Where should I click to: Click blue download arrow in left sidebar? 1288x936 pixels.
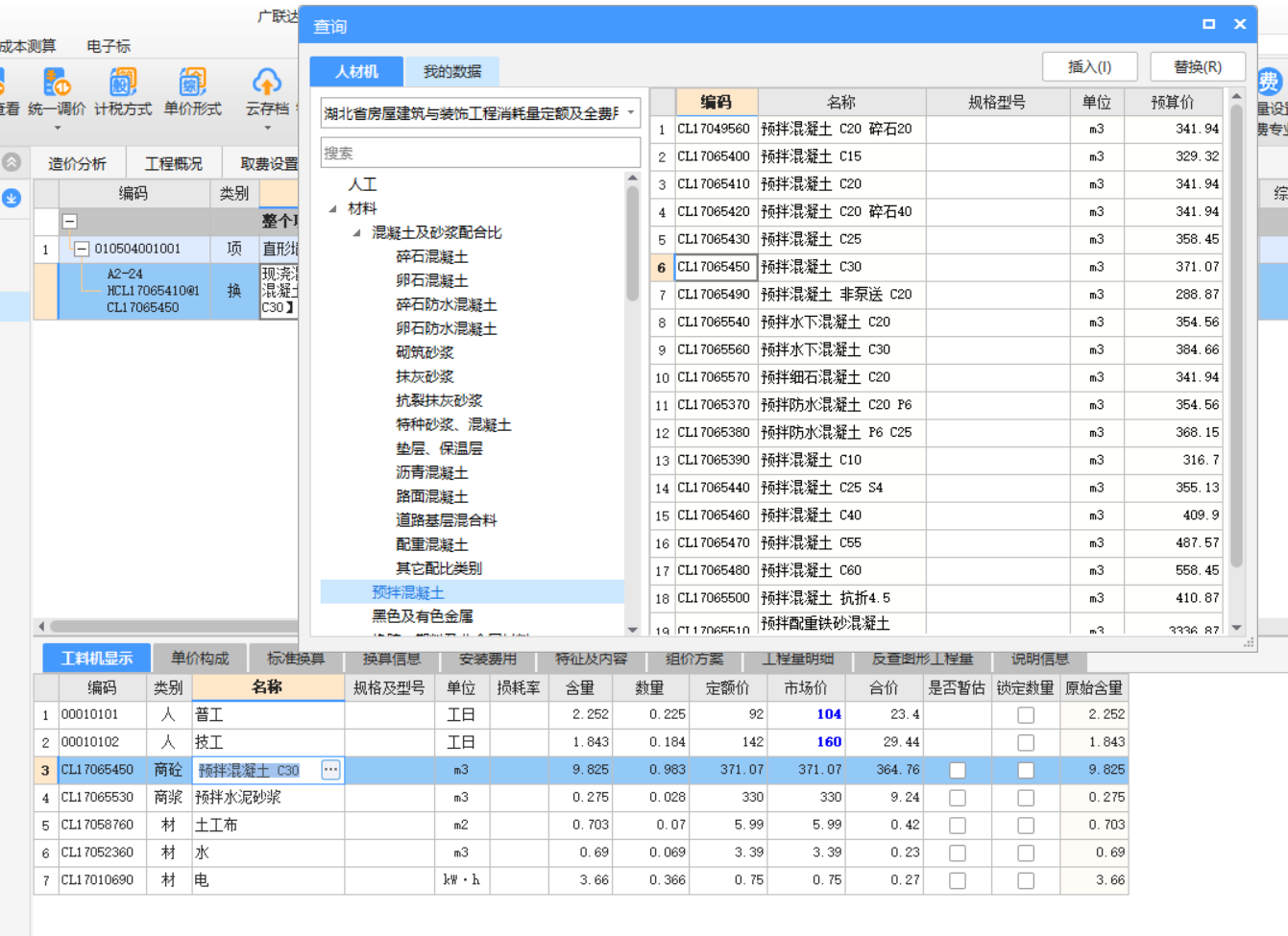coord(12,198)
